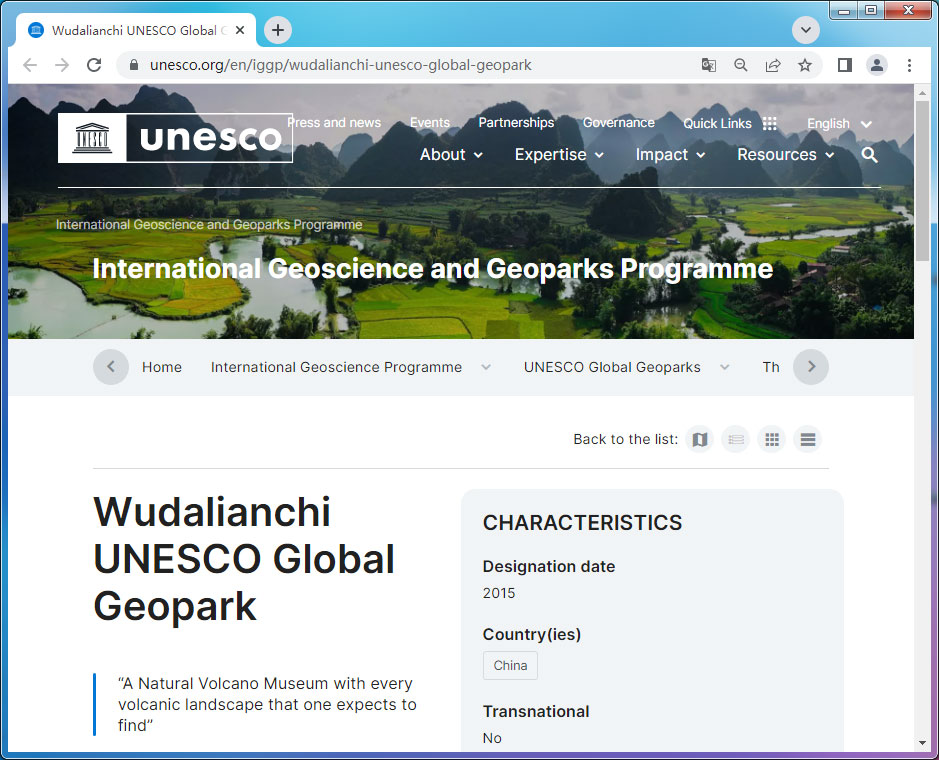
Task: Reload the current page
Action: click(94, 65)
